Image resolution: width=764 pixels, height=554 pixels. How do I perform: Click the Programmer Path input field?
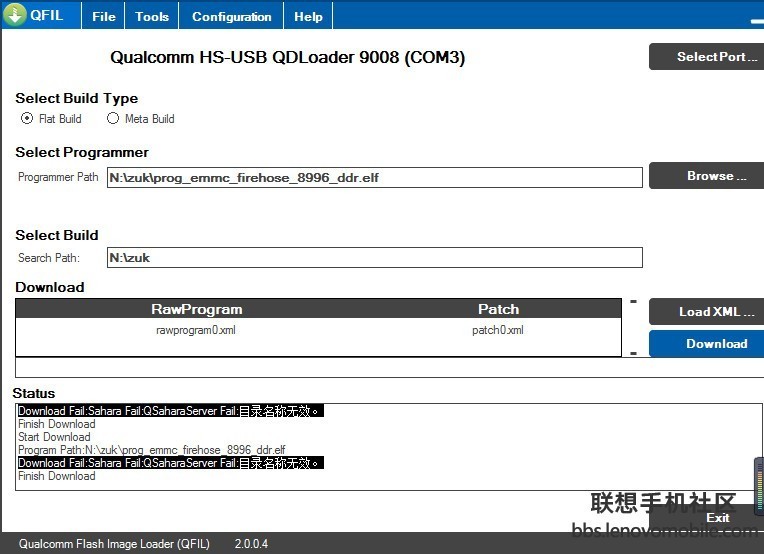374,177
